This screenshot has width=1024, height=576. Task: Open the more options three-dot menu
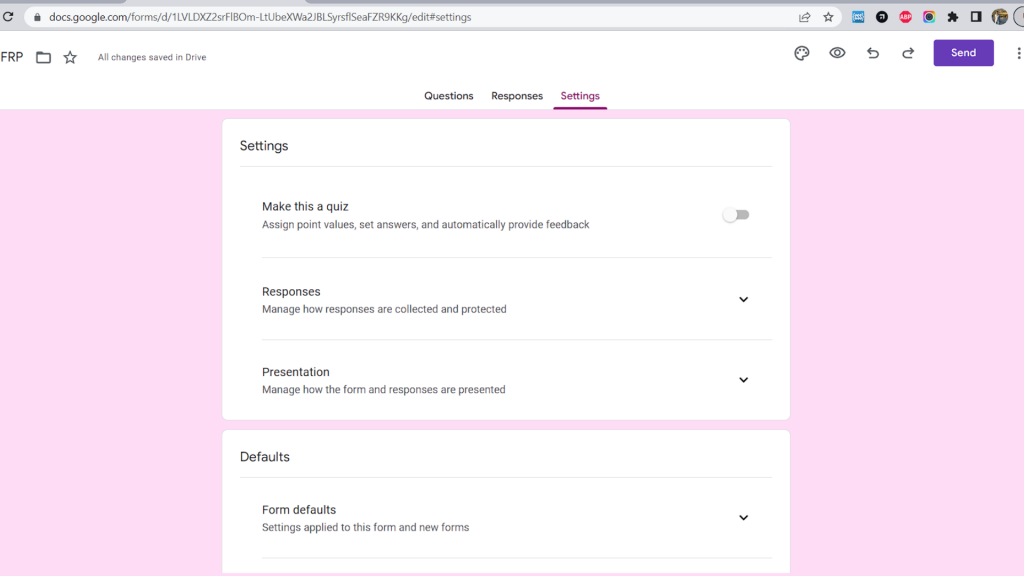click(1019, 53)
